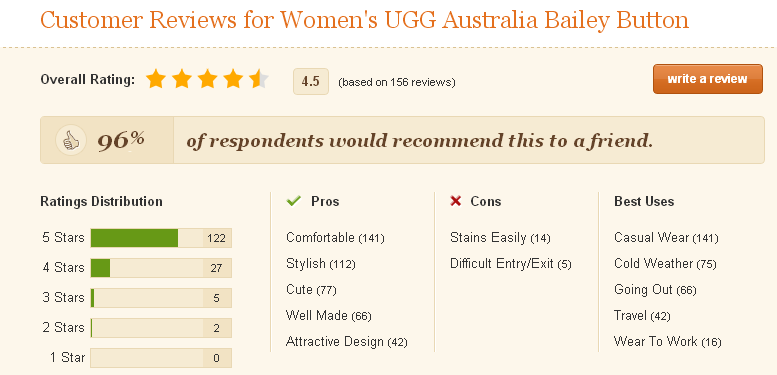Select the Casual Wear best use
The height and width of the screenshot is (375, 777).
coord(666,238)
